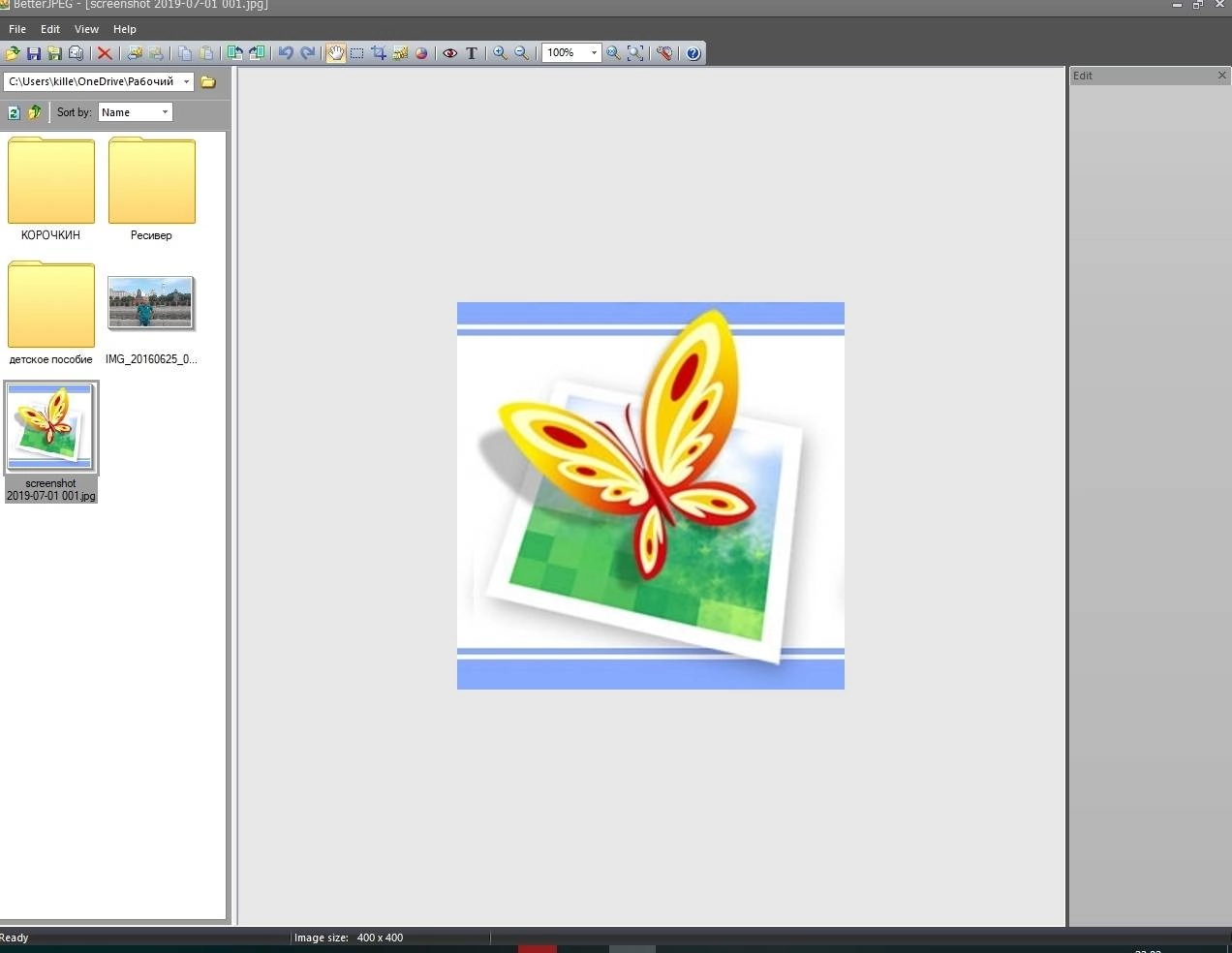
Task: Rotate the image right with the toolbar icon
Action: (257, 53)
